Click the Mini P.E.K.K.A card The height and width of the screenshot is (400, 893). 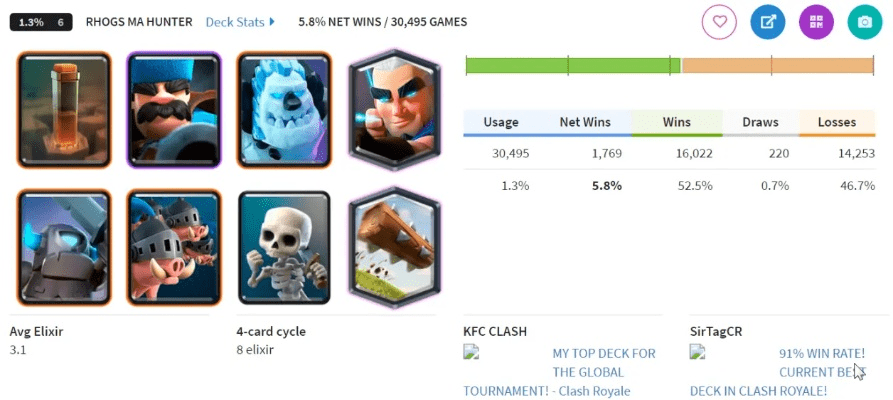64,247
